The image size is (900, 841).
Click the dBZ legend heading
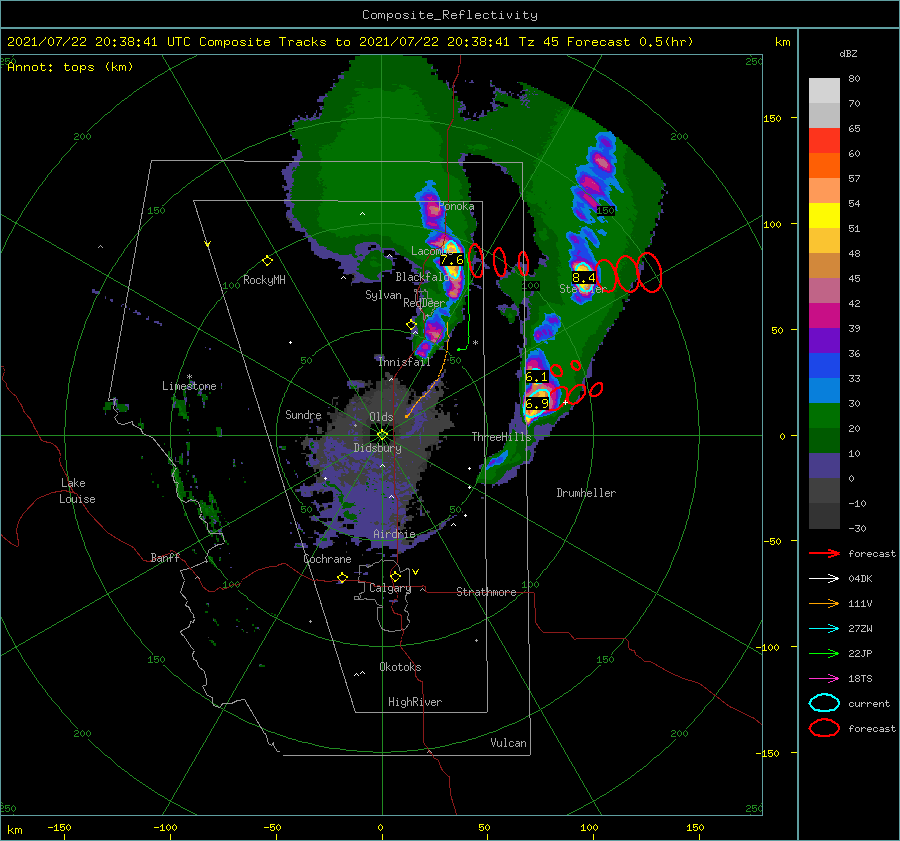[x=848, y=53]
